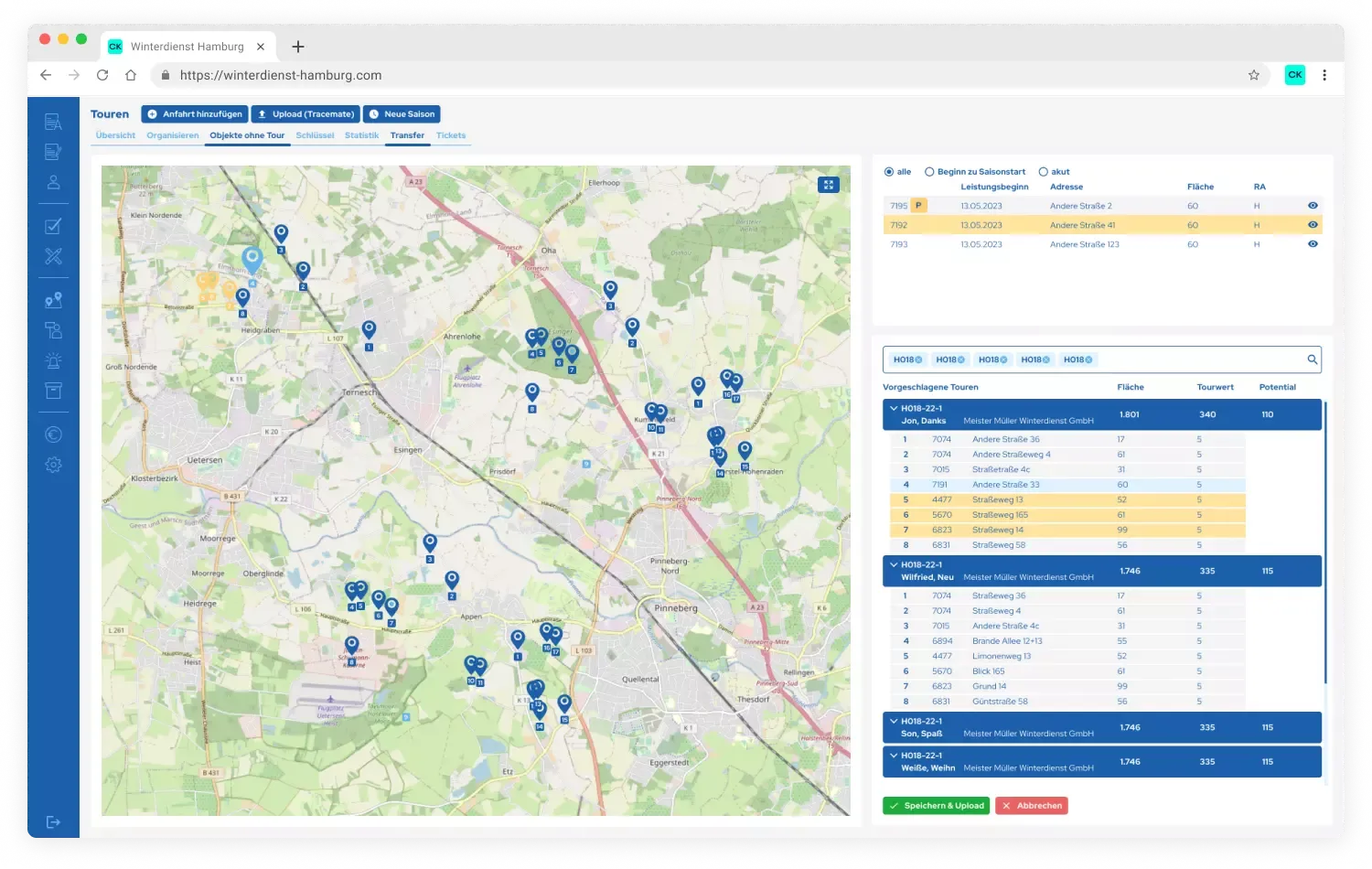
Task: Open the person/customers icon in sidebar
Action: pyautogui.click(x=53, y=182)
